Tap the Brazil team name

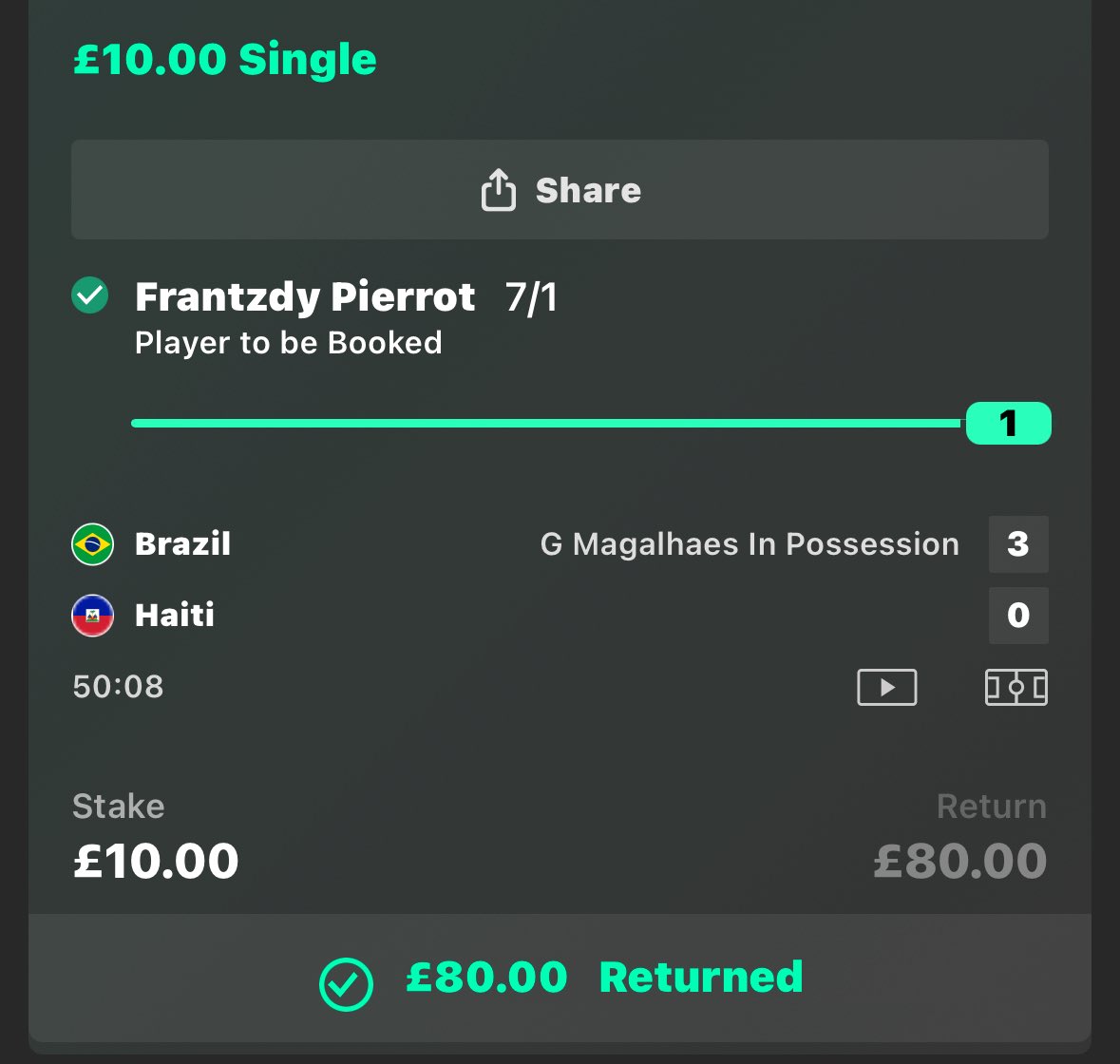[182, 544]
